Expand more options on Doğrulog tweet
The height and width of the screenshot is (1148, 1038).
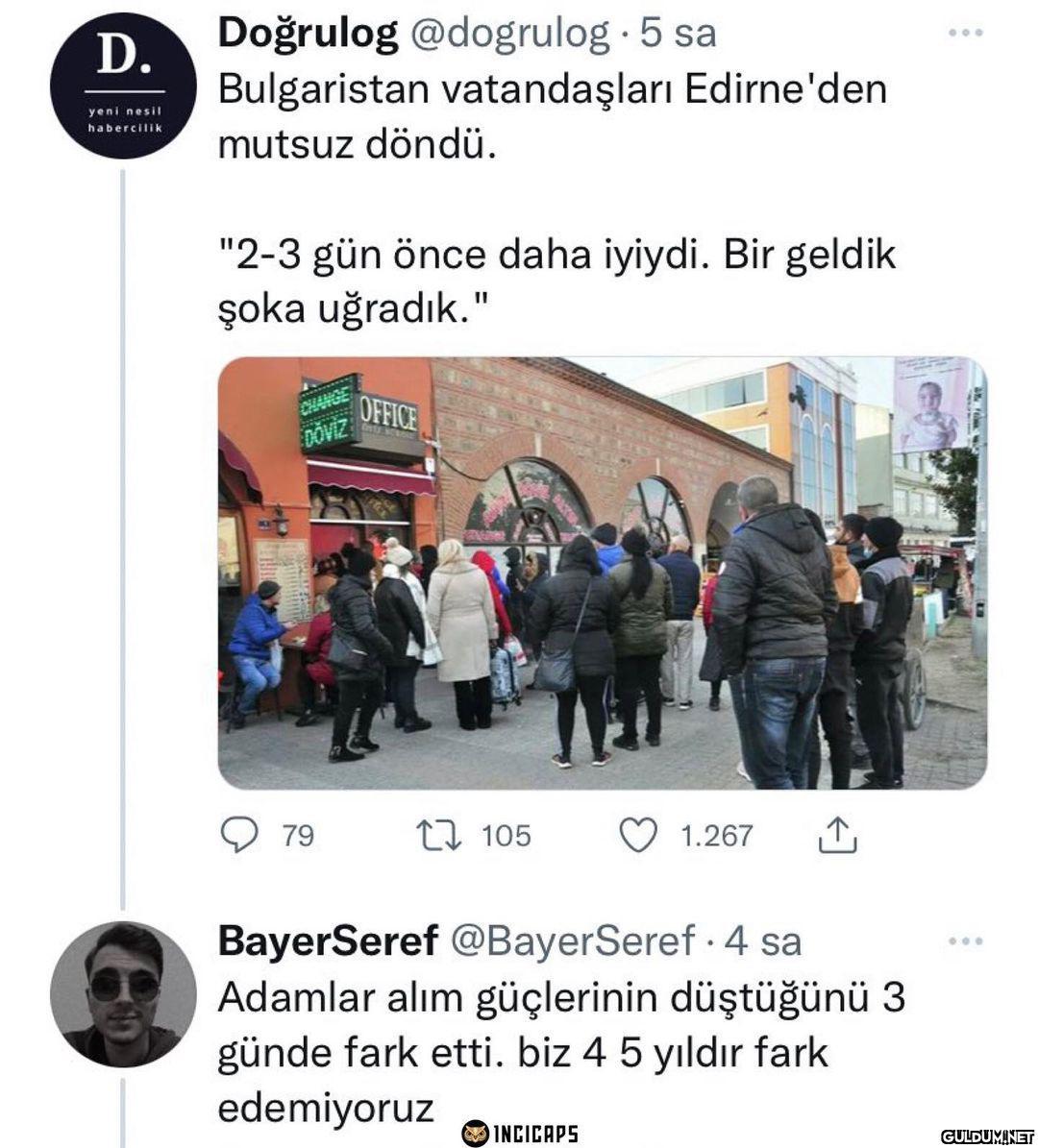[x=965, y=33]
